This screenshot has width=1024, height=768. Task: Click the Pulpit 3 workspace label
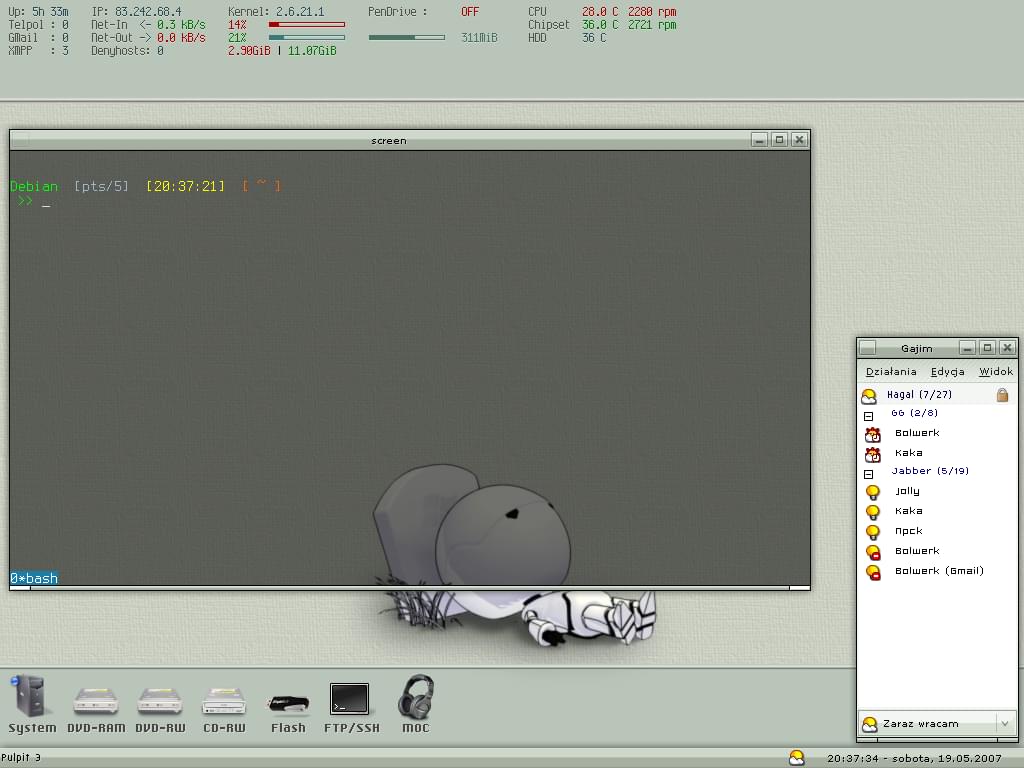(21, 758)
